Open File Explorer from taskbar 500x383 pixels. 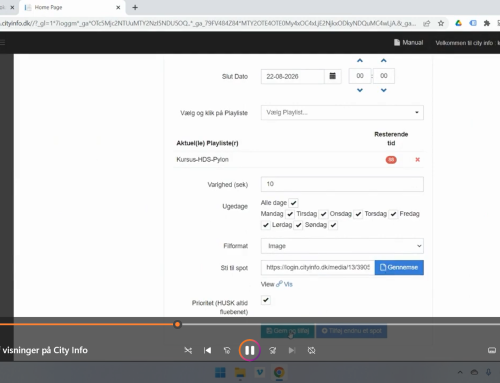click(x=240, y=372)
